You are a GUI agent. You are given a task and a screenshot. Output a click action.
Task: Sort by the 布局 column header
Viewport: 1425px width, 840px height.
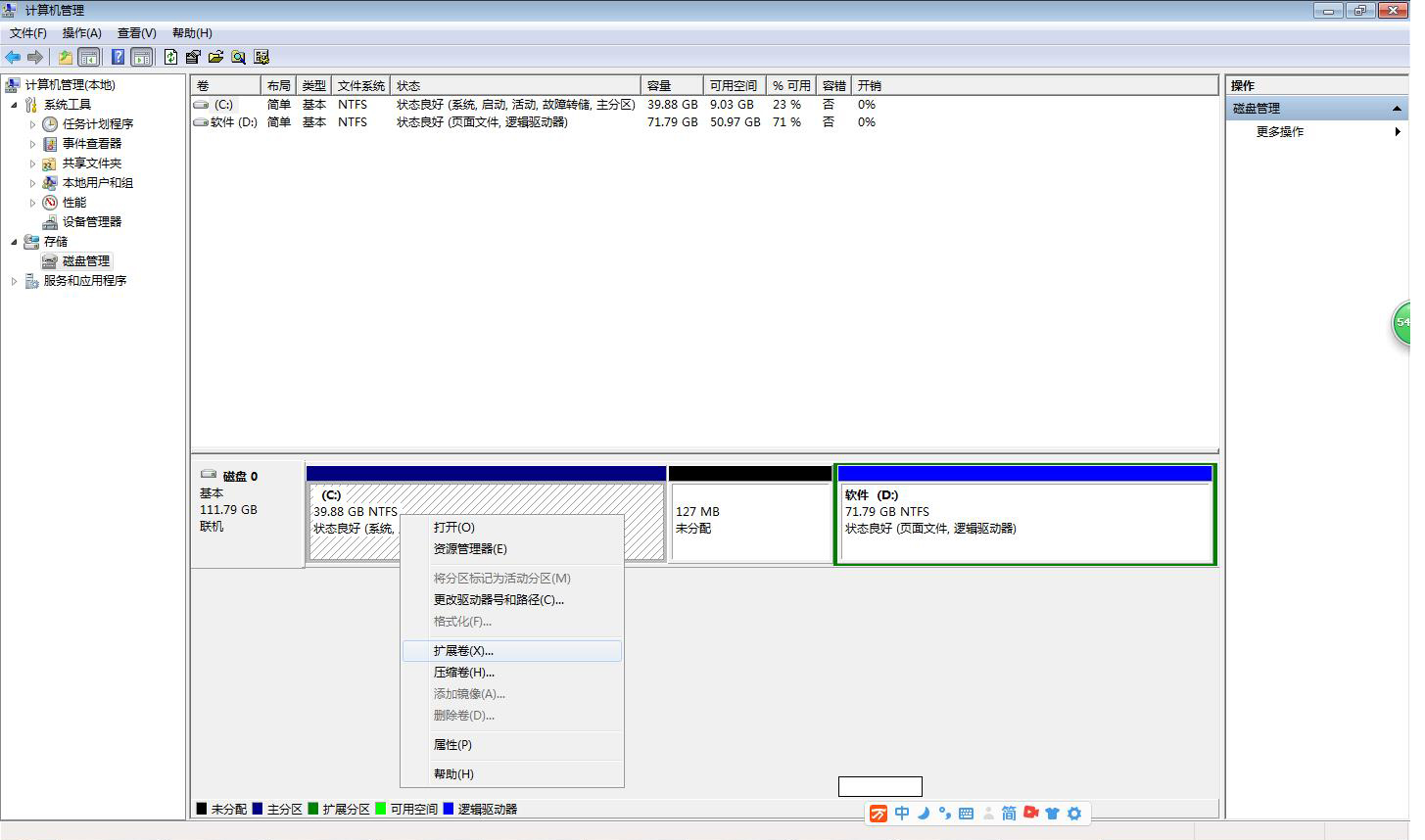[278, 86]
